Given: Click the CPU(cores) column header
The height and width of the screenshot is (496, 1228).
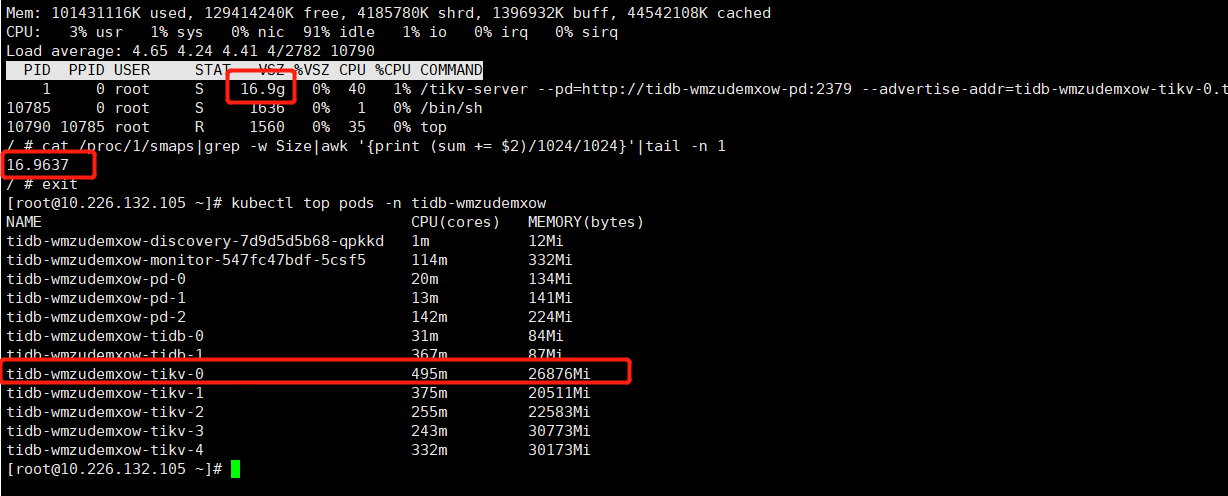Looking at the screenshot, I should pos(456,222).
